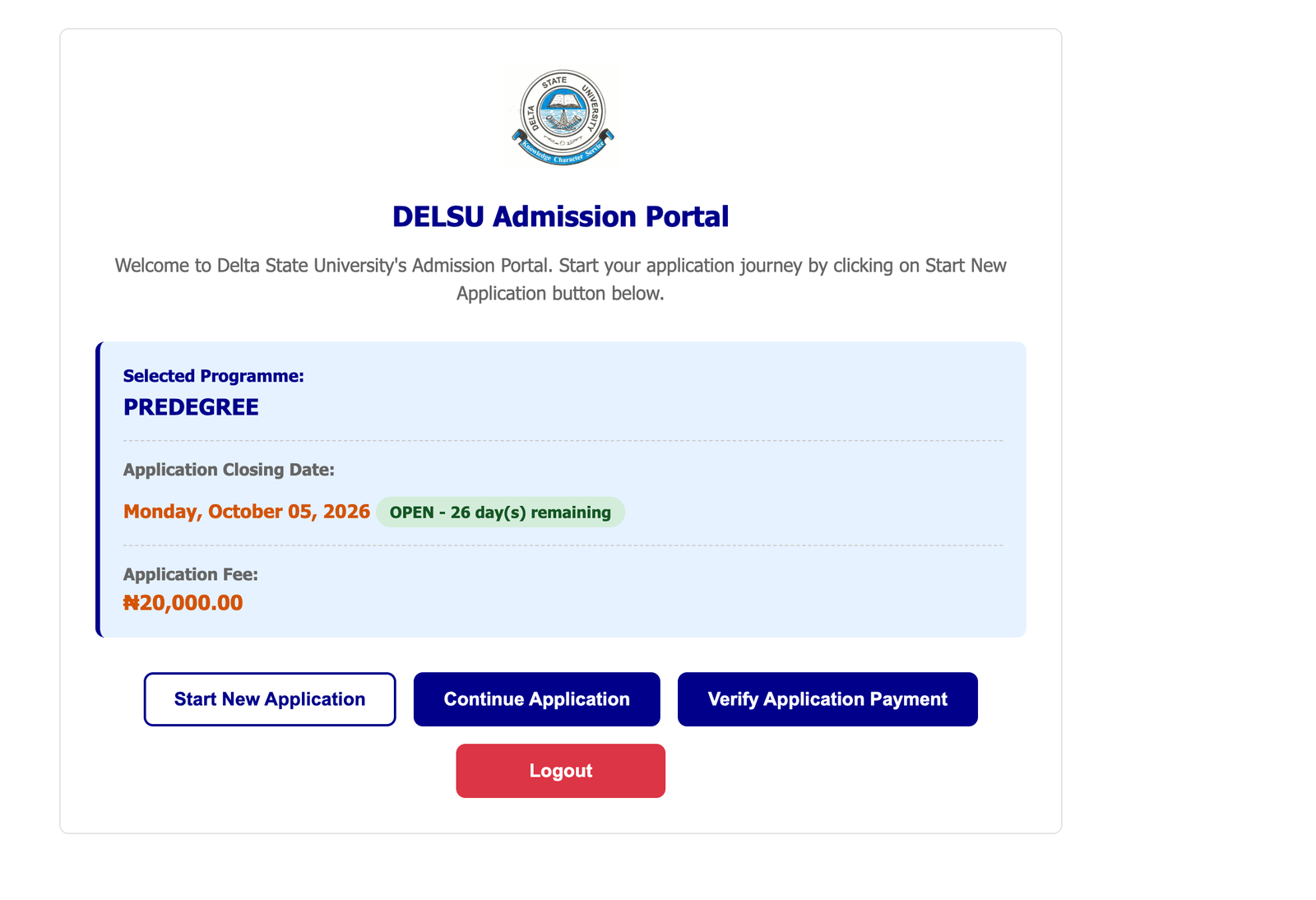Click the open book emblem inside the logo
The image size is (1316, 900).
563,102
